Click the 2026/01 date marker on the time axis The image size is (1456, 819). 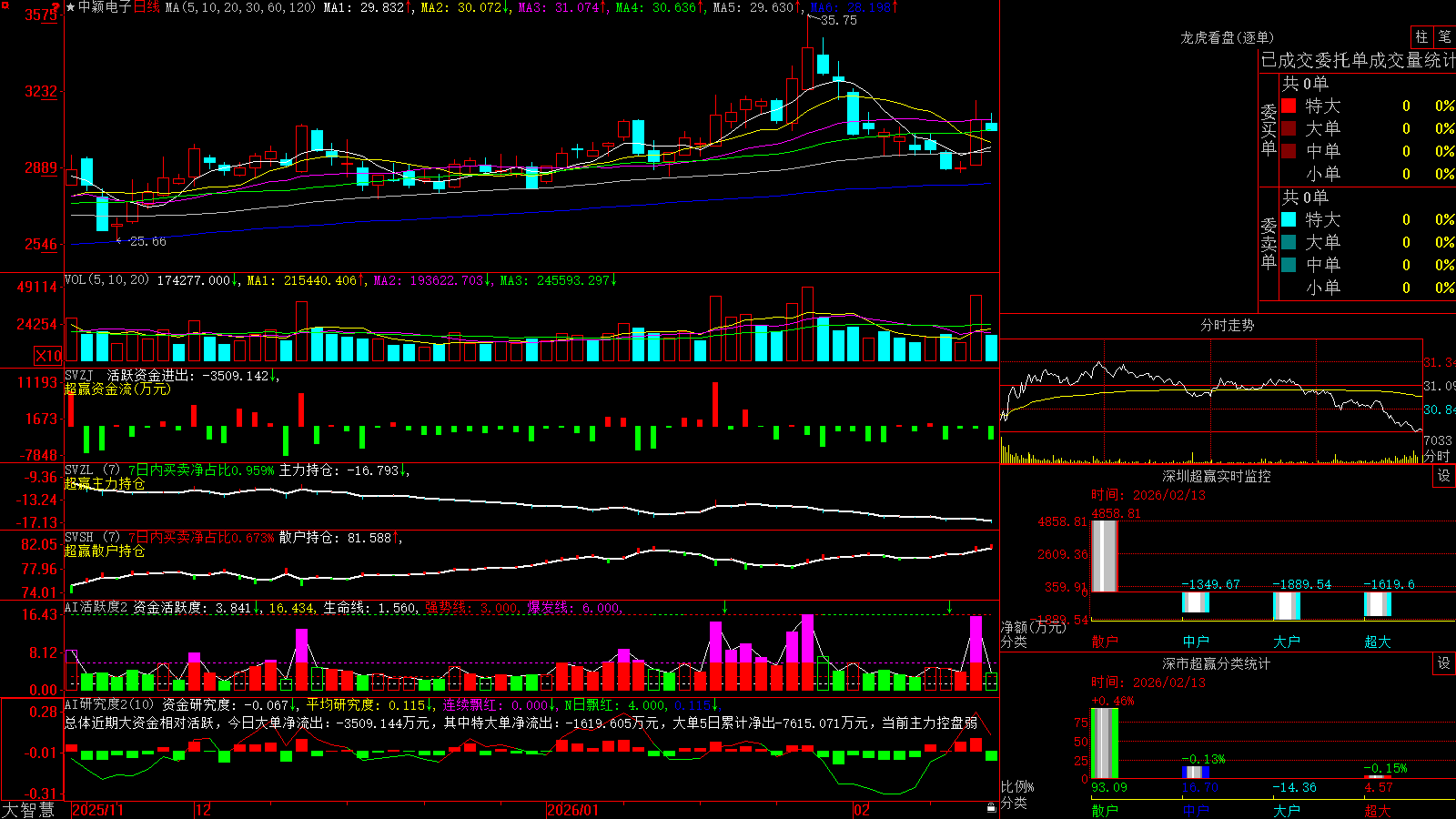click(573, 810)
